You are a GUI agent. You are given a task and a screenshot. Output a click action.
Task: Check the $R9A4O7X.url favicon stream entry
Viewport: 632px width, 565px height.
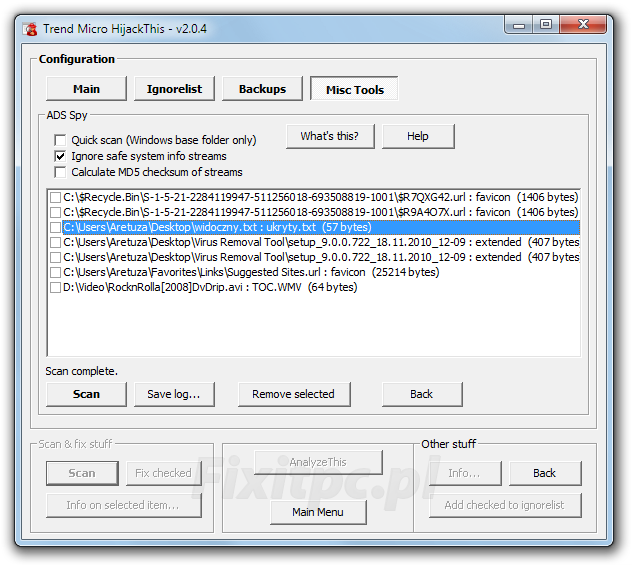(x=55, y=212)
